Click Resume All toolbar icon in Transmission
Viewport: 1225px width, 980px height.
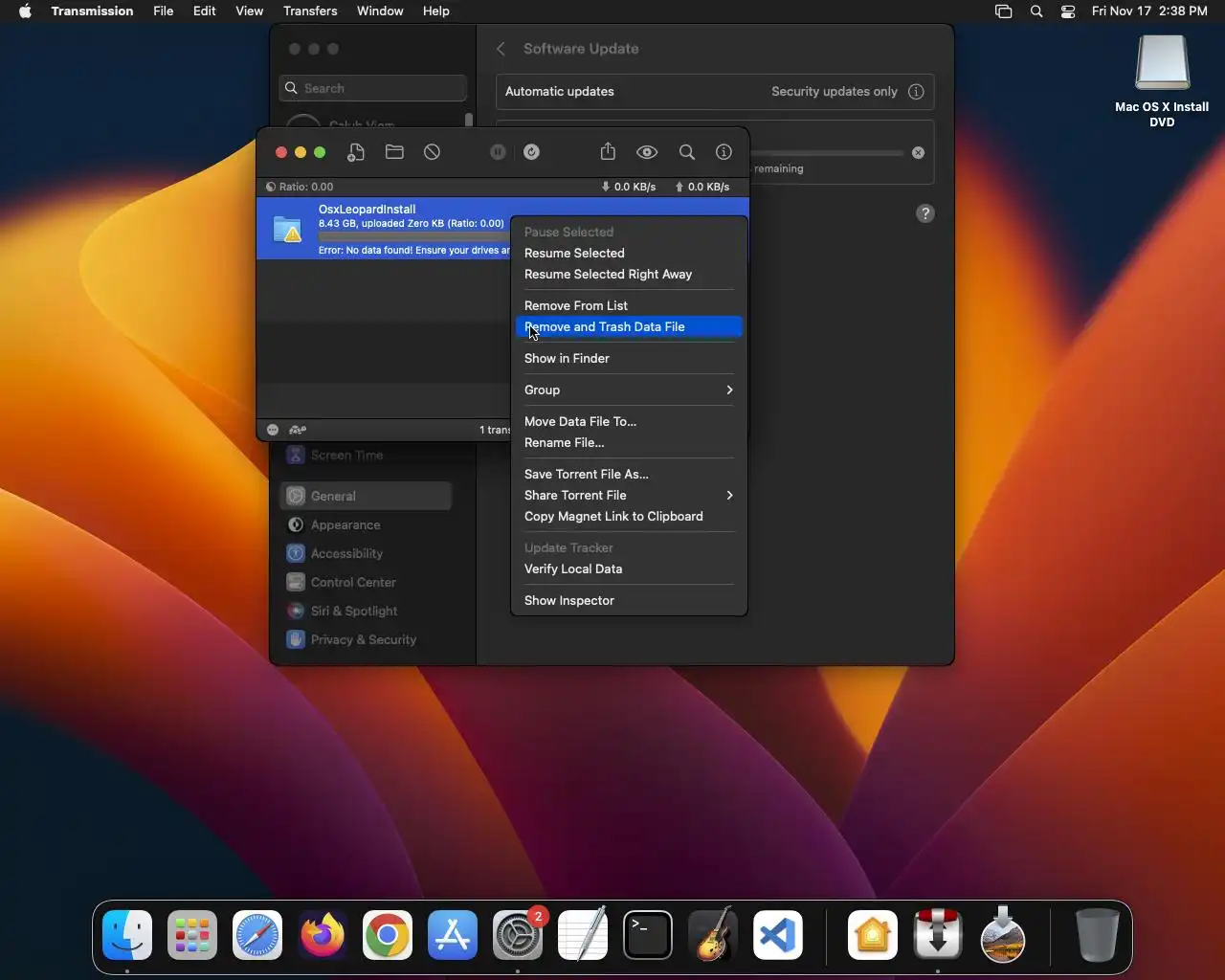pyautogui.click(x=532, y=152)
